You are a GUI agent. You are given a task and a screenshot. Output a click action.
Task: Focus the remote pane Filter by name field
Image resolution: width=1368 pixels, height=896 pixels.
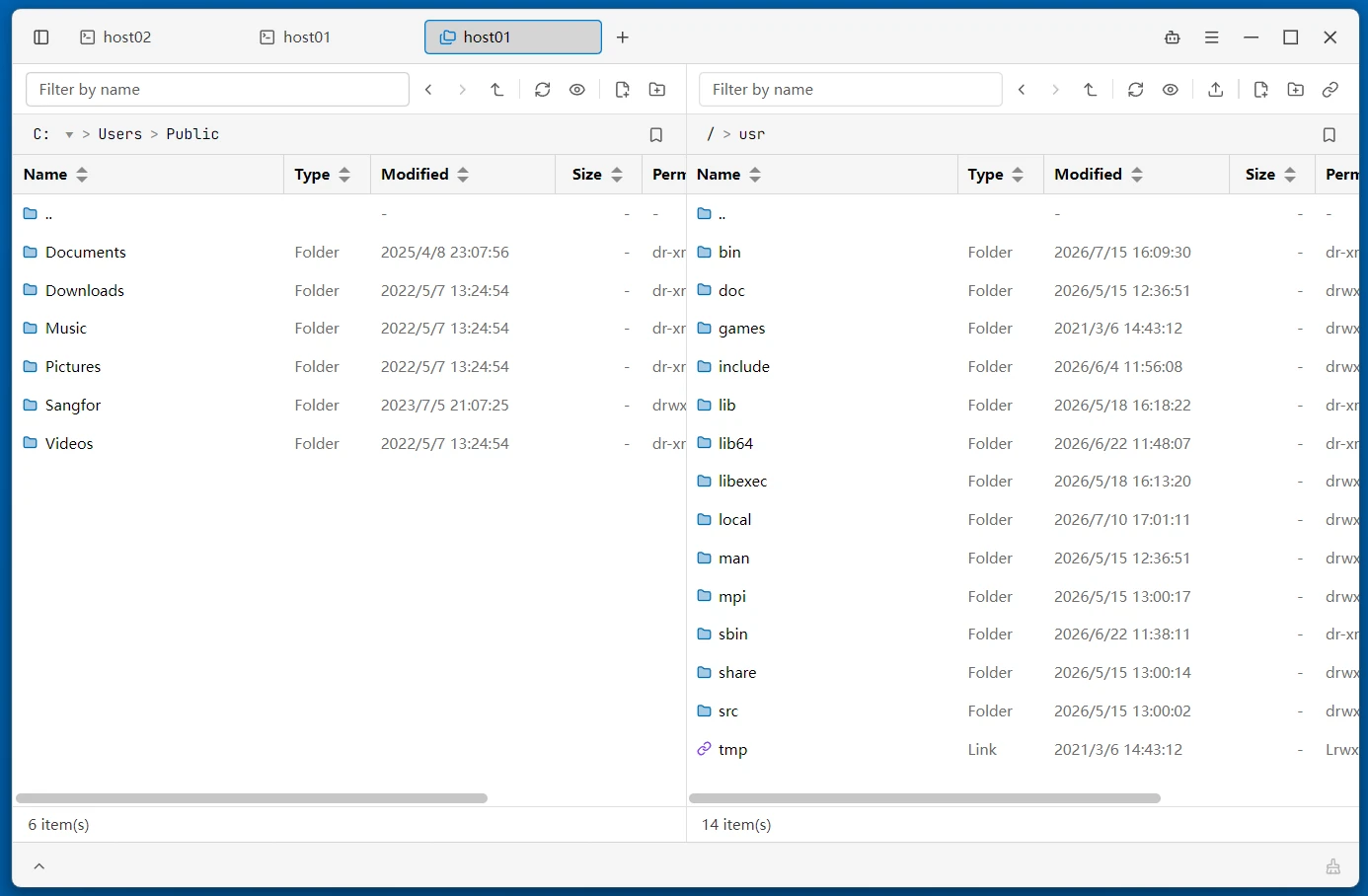click(x=851, y=90)
